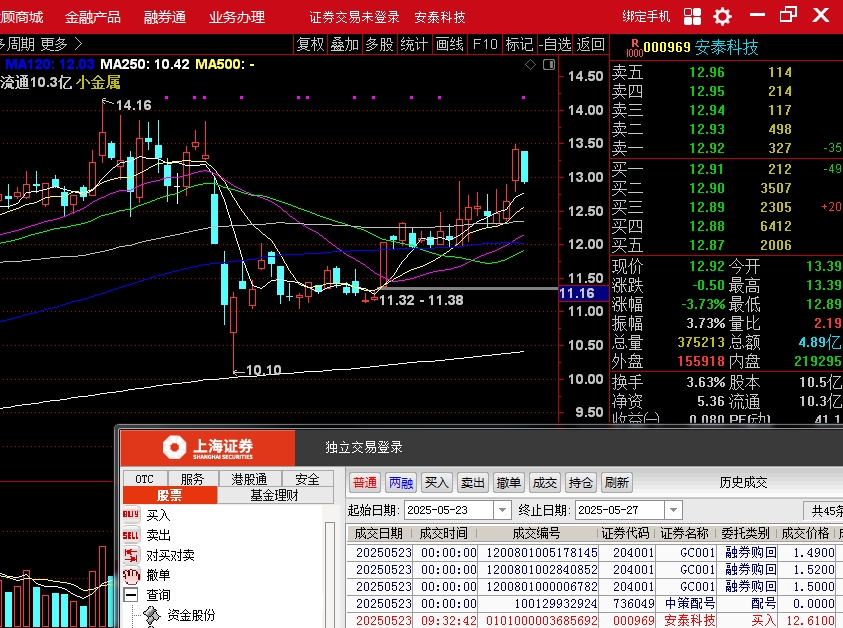Click the hand icon beside 撤单
This screenshot has width=843, height=628.
tap(131, 575)
